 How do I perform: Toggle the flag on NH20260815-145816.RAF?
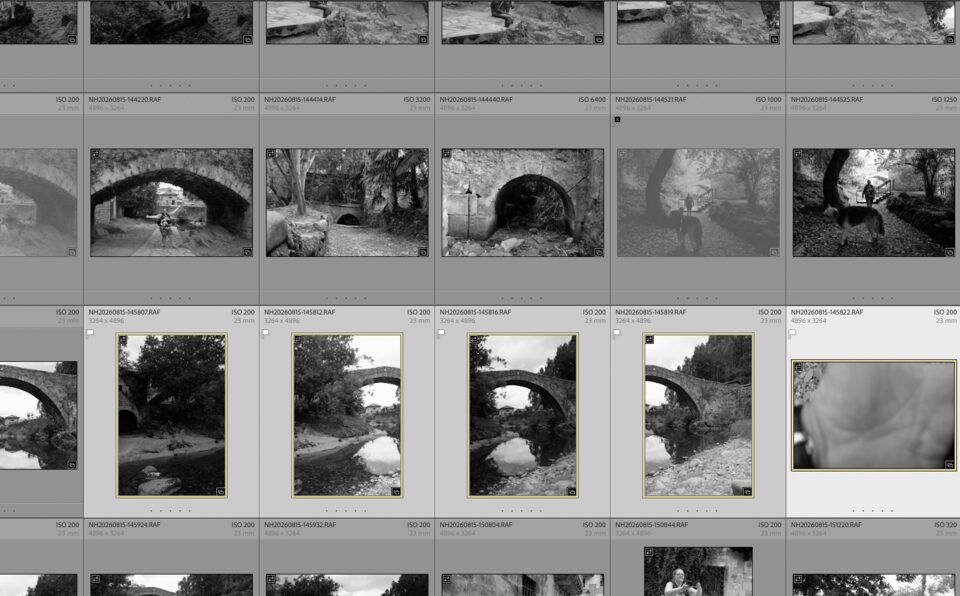coord(441,333)
